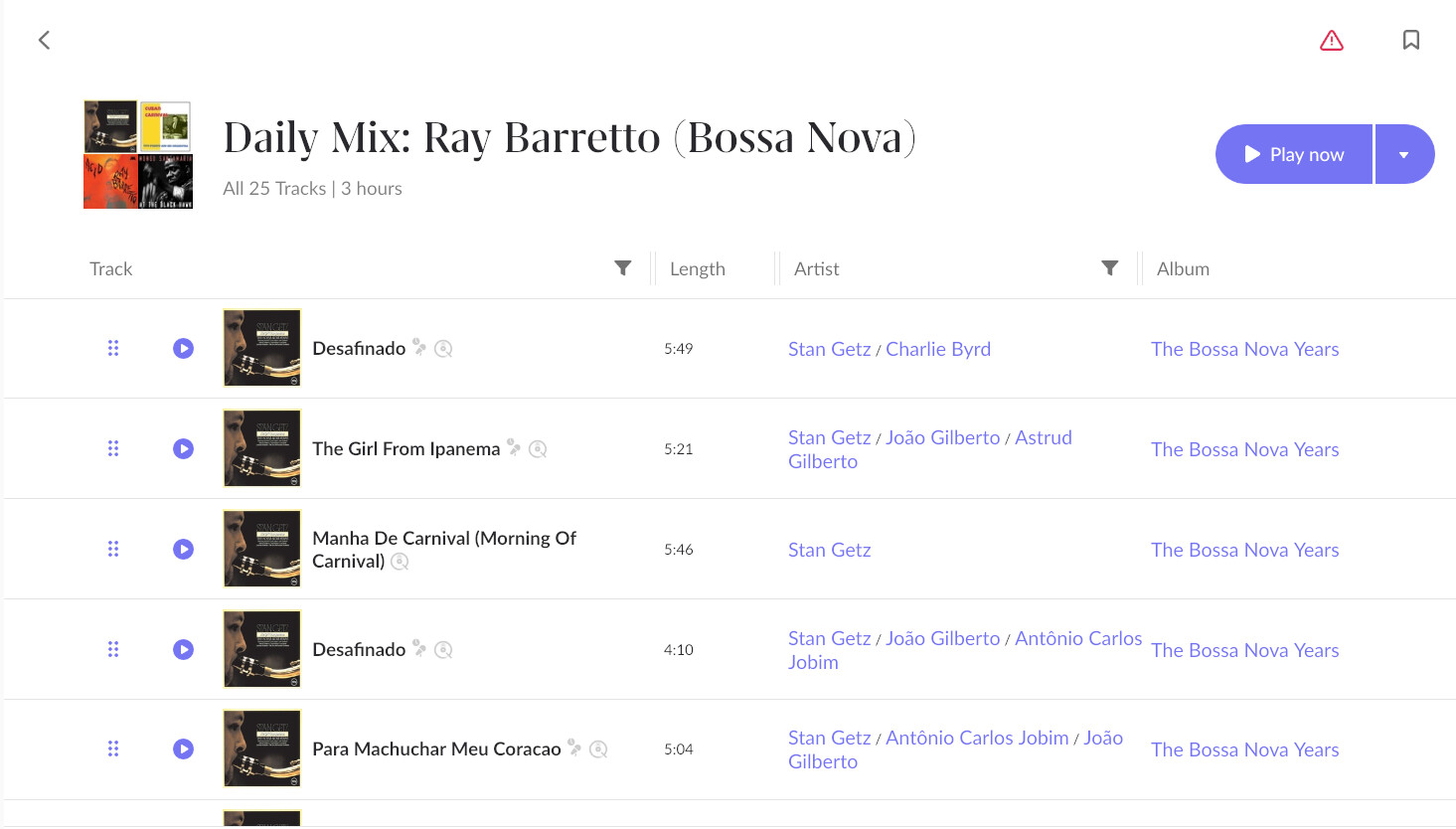Expand the Play now dropdown arrow

tap(1404, 154)
